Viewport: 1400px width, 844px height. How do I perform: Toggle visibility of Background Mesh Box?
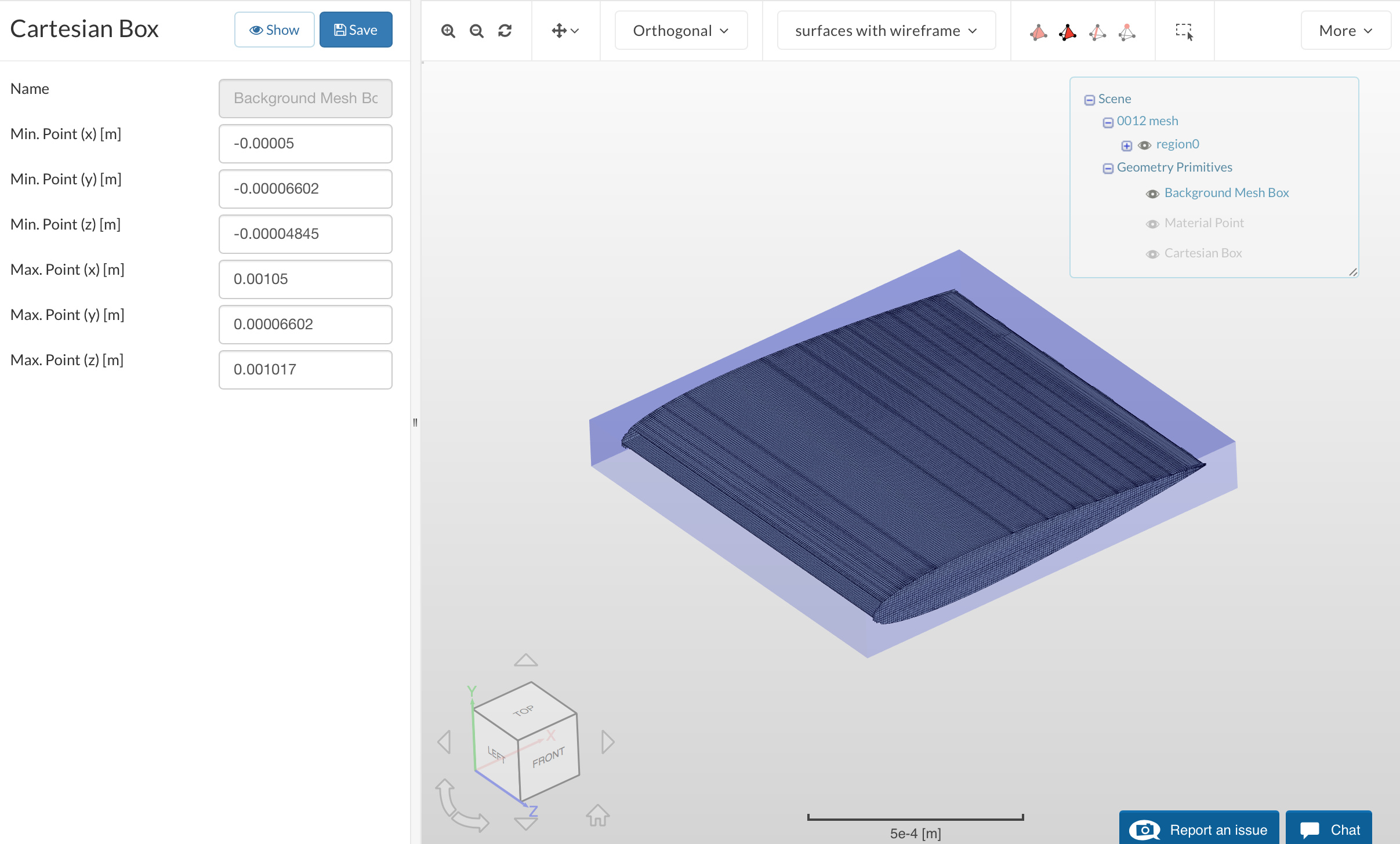pyautogui.click(x=1152, y=194)
